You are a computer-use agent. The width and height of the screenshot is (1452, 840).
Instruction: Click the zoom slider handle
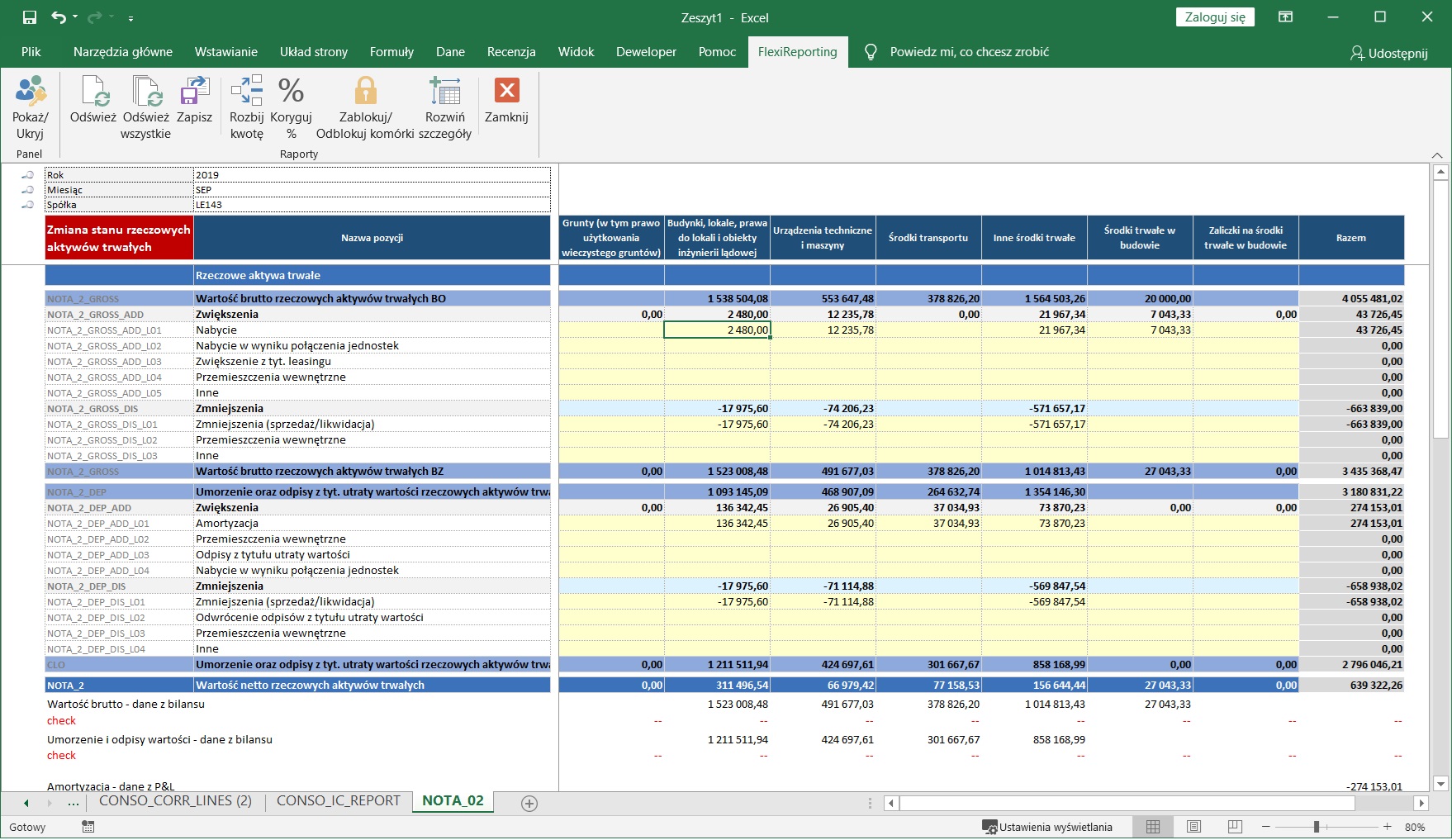click(1317, 827)
